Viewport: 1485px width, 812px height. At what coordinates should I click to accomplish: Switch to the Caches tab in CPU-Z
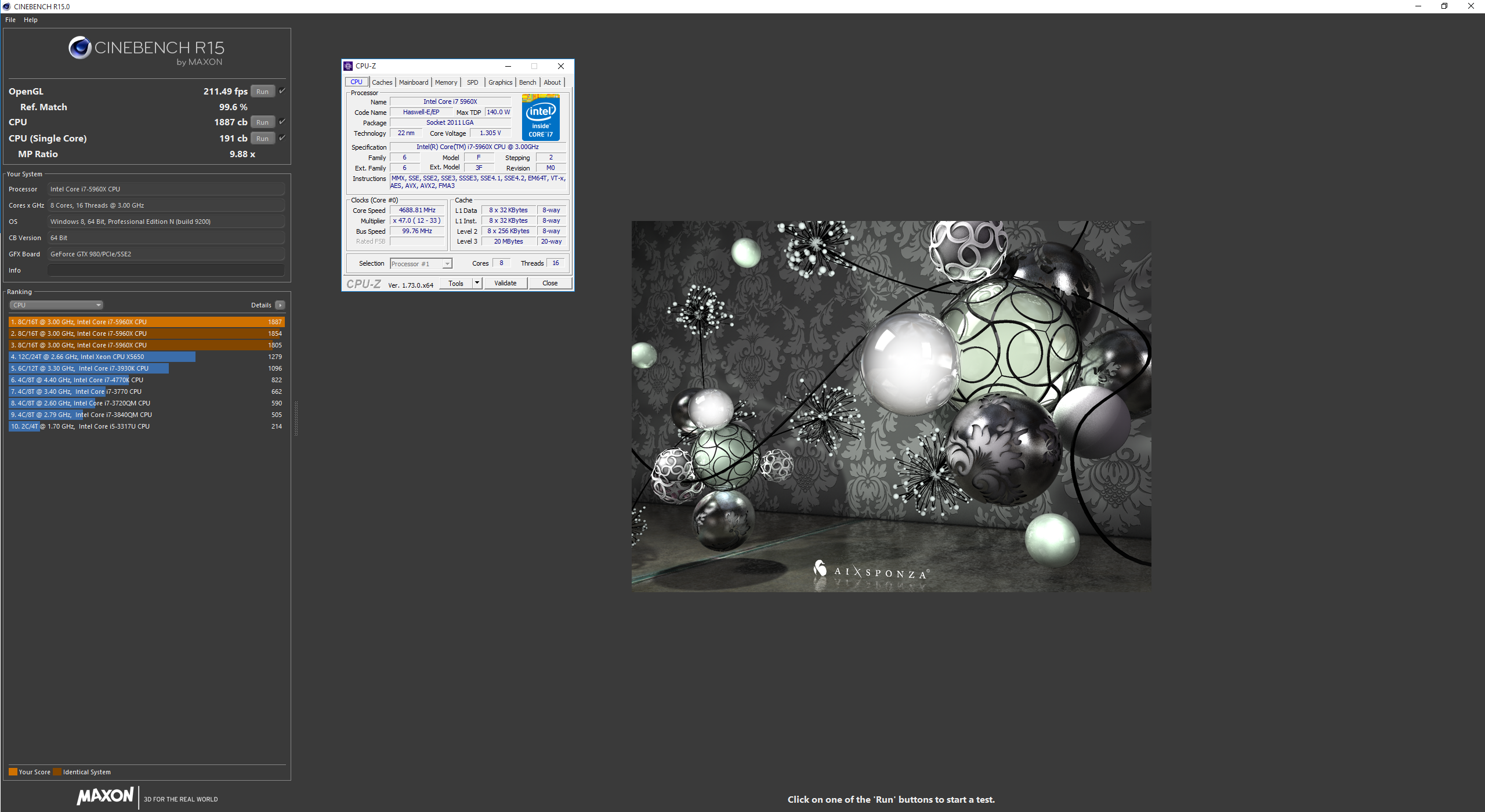[382, 82]
